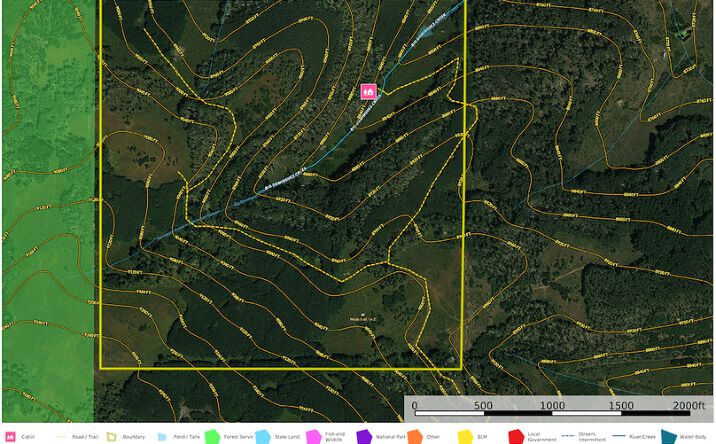Click the 'Forest Service' legend label
Screen dimensions: 716x444
pyautogui.click(x=238, y=437)
